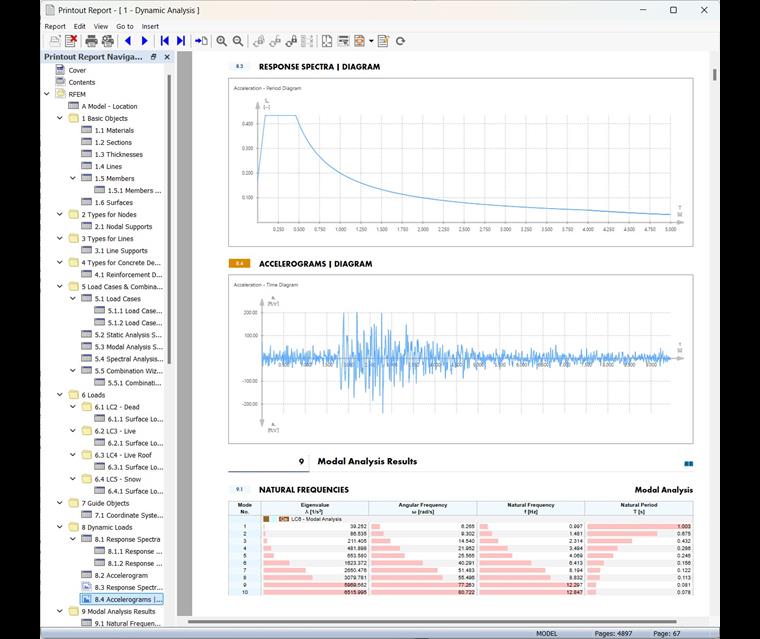
Task: Collapse the 5.1 Load Cases node
Action: click(73, 298)
